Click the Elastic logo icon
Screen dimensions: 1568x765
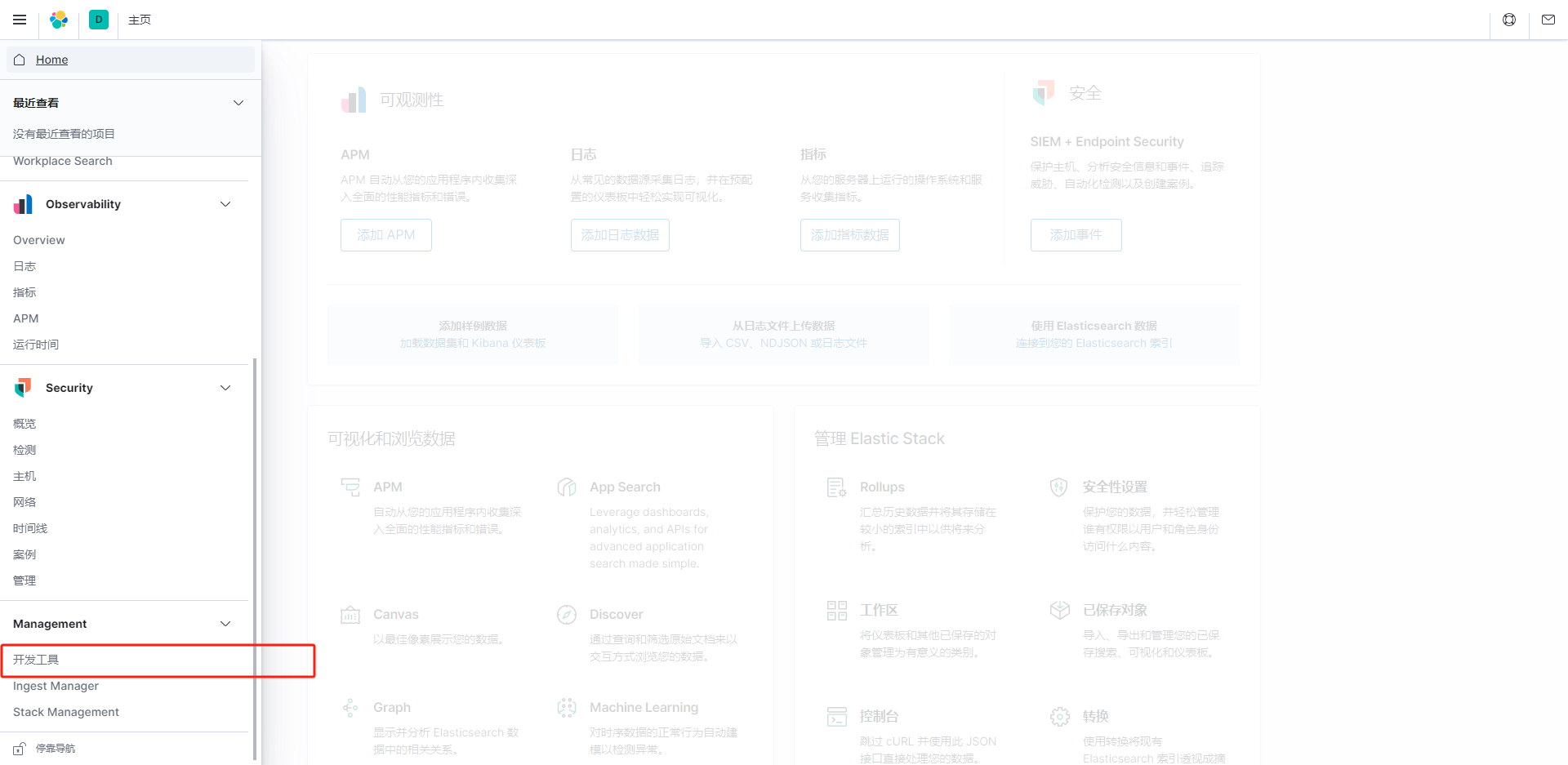59,20
